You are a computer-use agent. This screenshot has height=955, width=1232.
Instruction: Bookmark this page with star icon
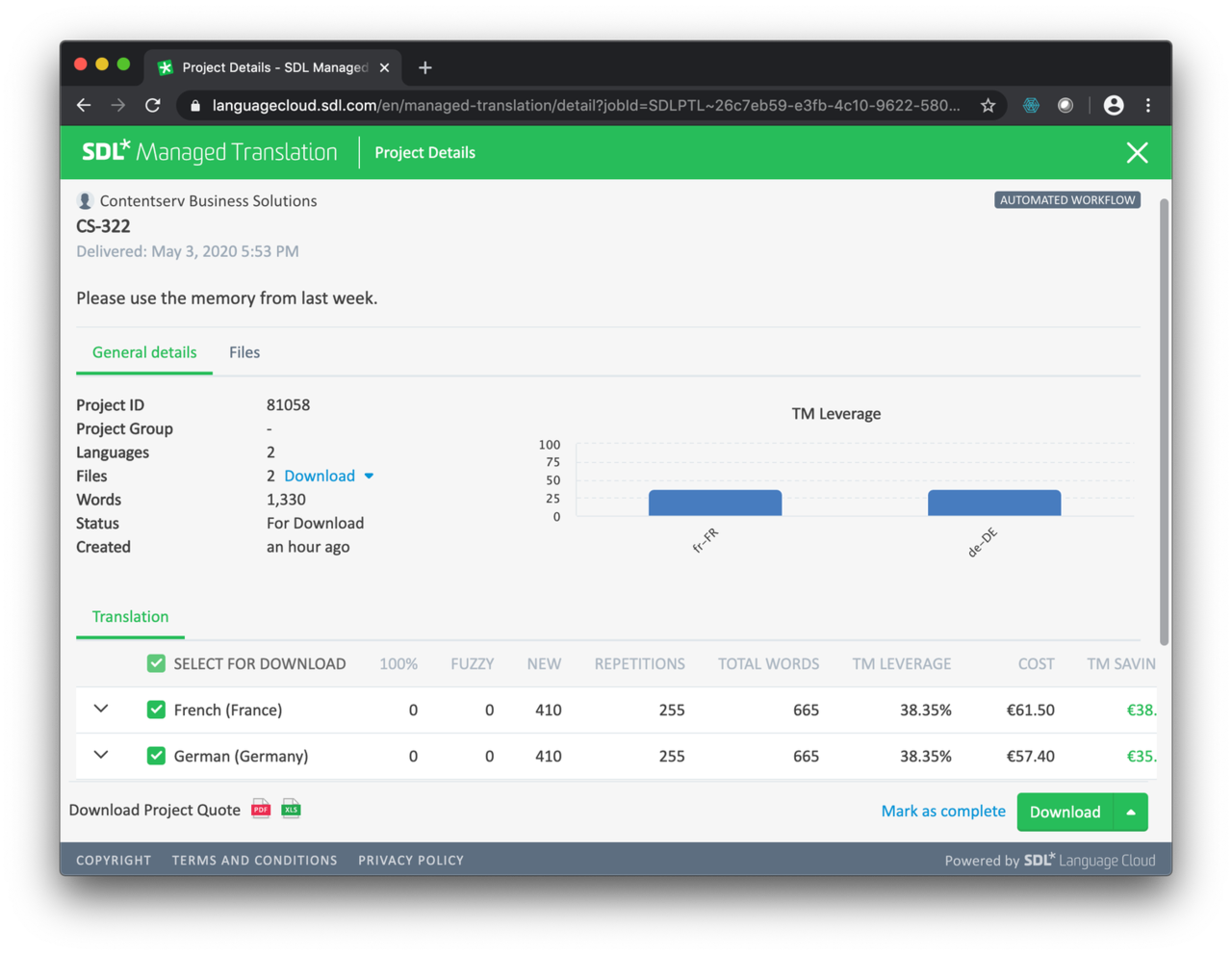pyautogui.click(x=988, y=106)
